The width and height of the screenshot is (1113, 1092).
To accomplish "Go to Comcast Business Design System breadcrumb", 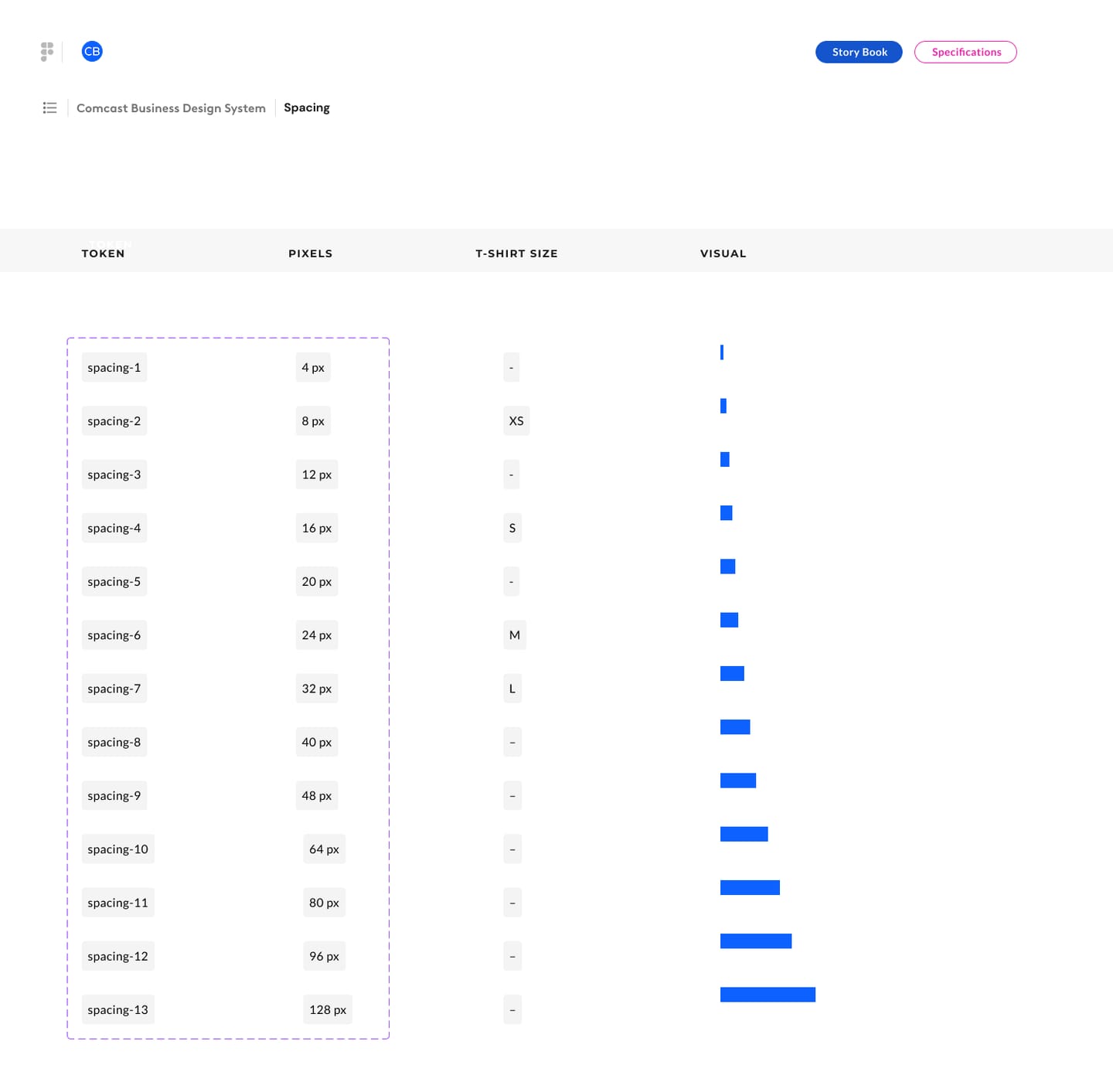I will click(171, 108).
